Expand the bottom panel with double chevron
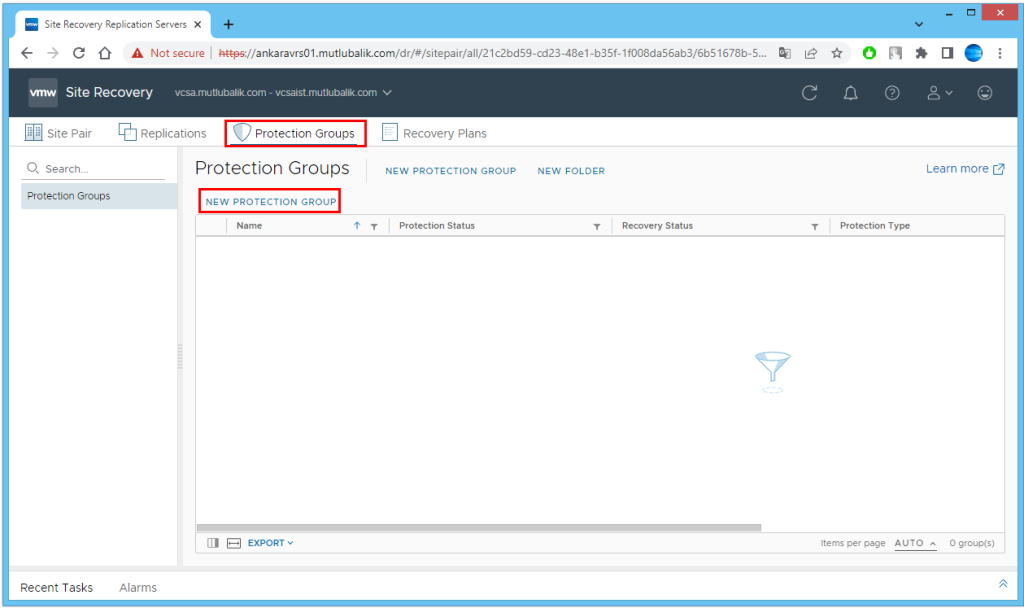Screen dimensions: 1024x608 pos(1003,584)
